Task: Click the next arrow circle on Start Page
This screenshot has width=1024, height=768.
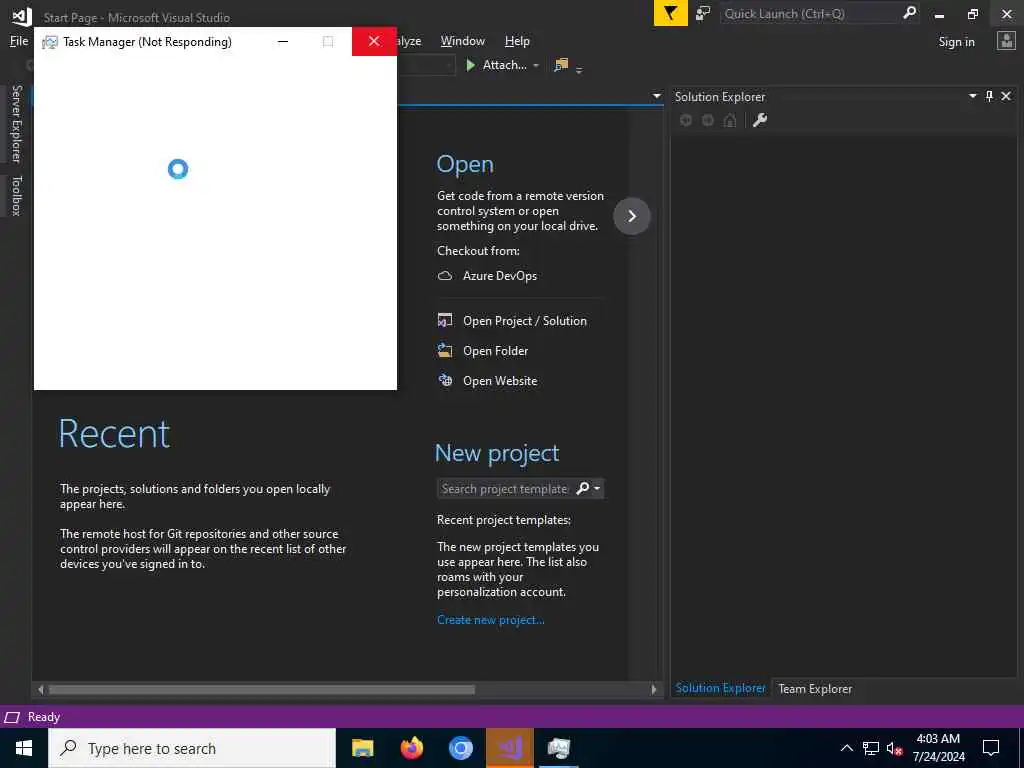Action: tap(632, 216)
